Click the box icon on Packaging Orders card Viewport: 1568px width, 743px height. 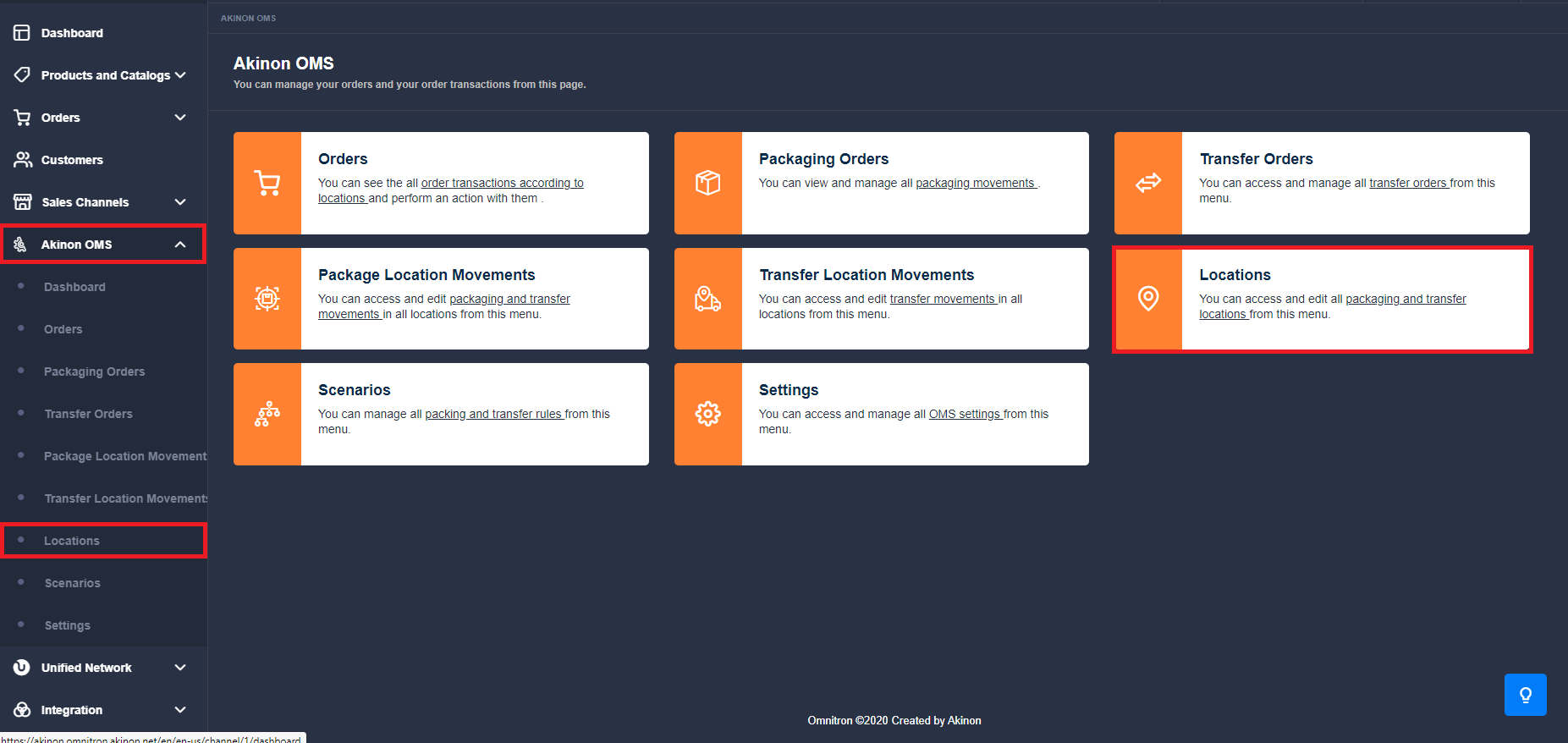coord(708,183)
